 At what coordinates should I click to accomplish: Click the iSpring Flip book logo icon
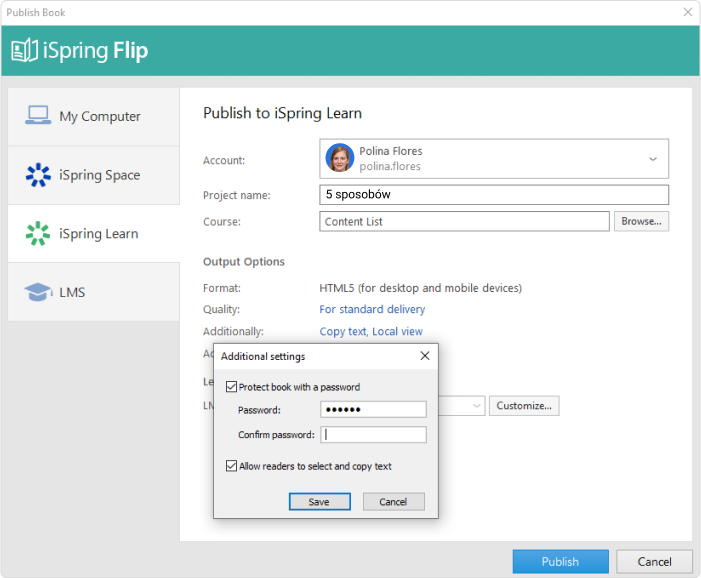(x=24, y=50)
